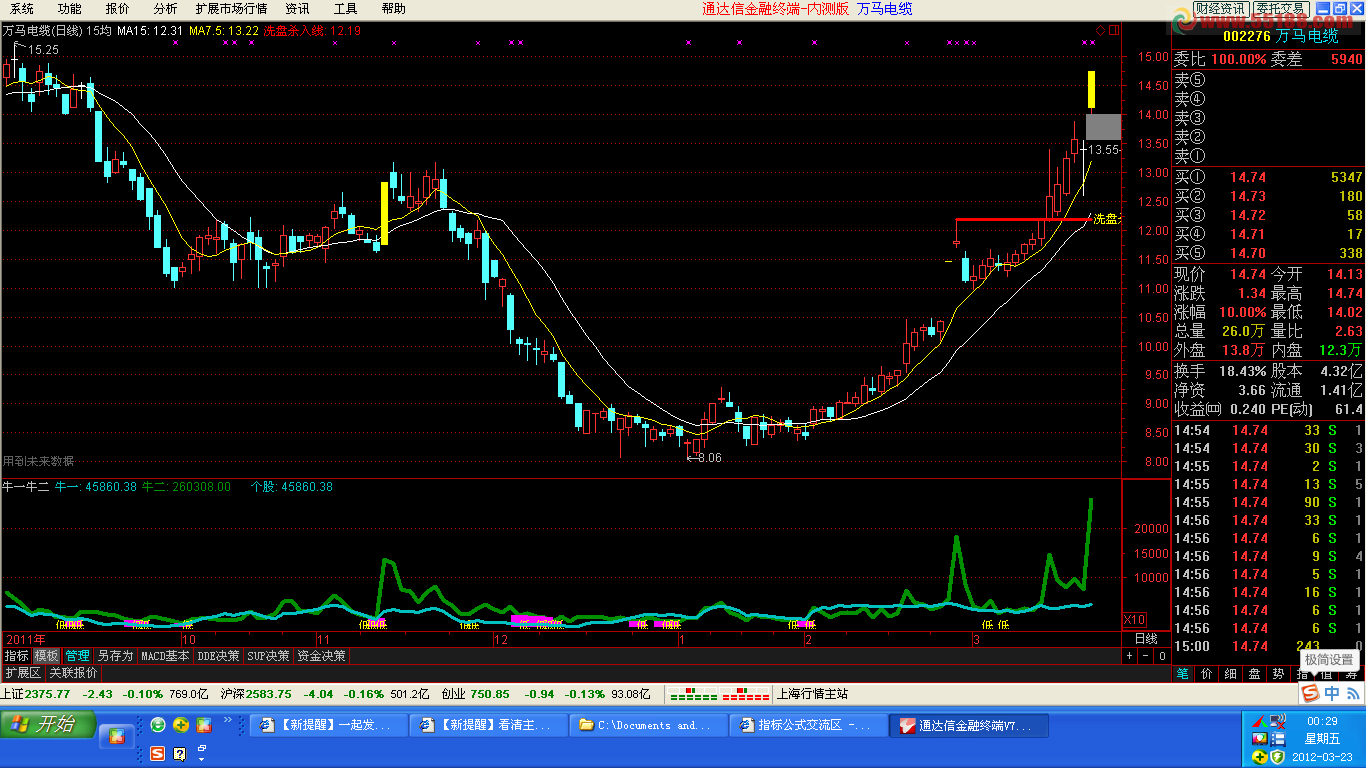Switch to the MACD基本 template tab
The width and height of the screenshot is (1366, 768).
point(164,656)
